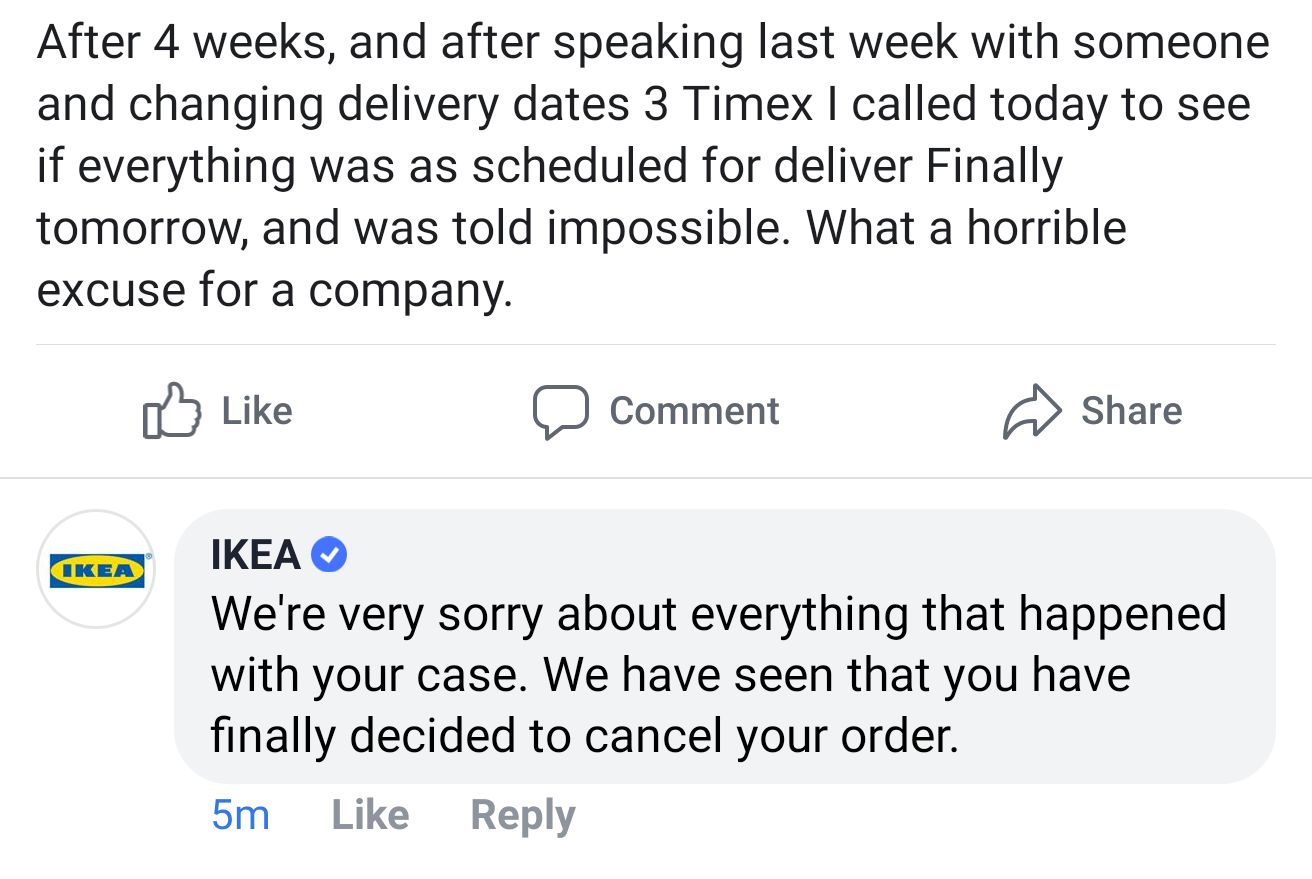Screen dimensions: 1312x879
Task: Open a comment via the speech bubble icon
Action: (x=562, y=410)
